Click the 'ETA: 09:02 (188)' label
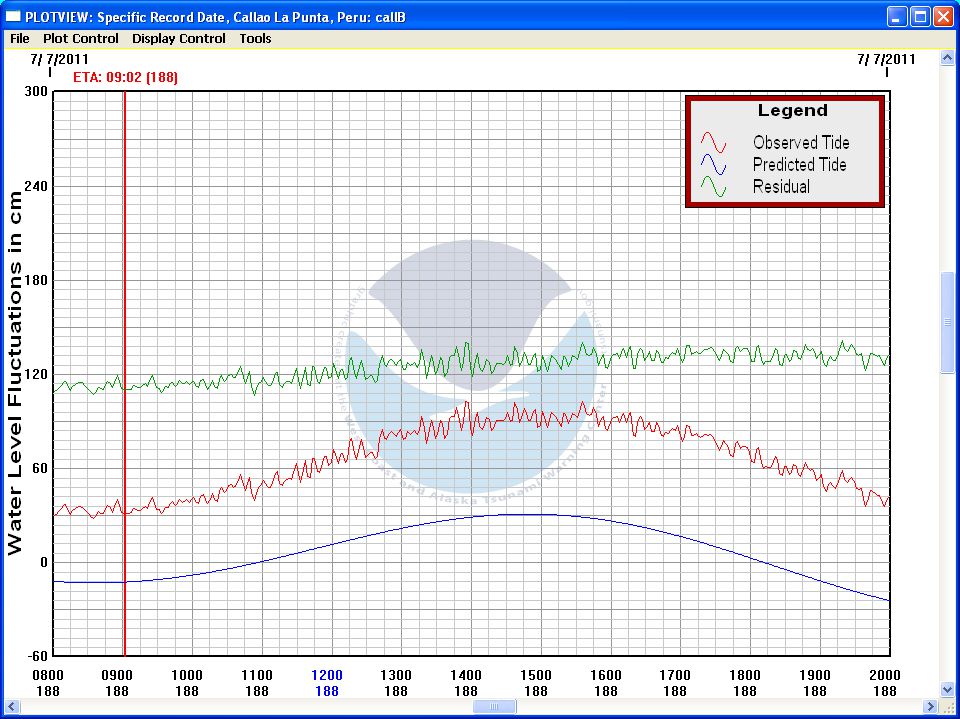 126,78
